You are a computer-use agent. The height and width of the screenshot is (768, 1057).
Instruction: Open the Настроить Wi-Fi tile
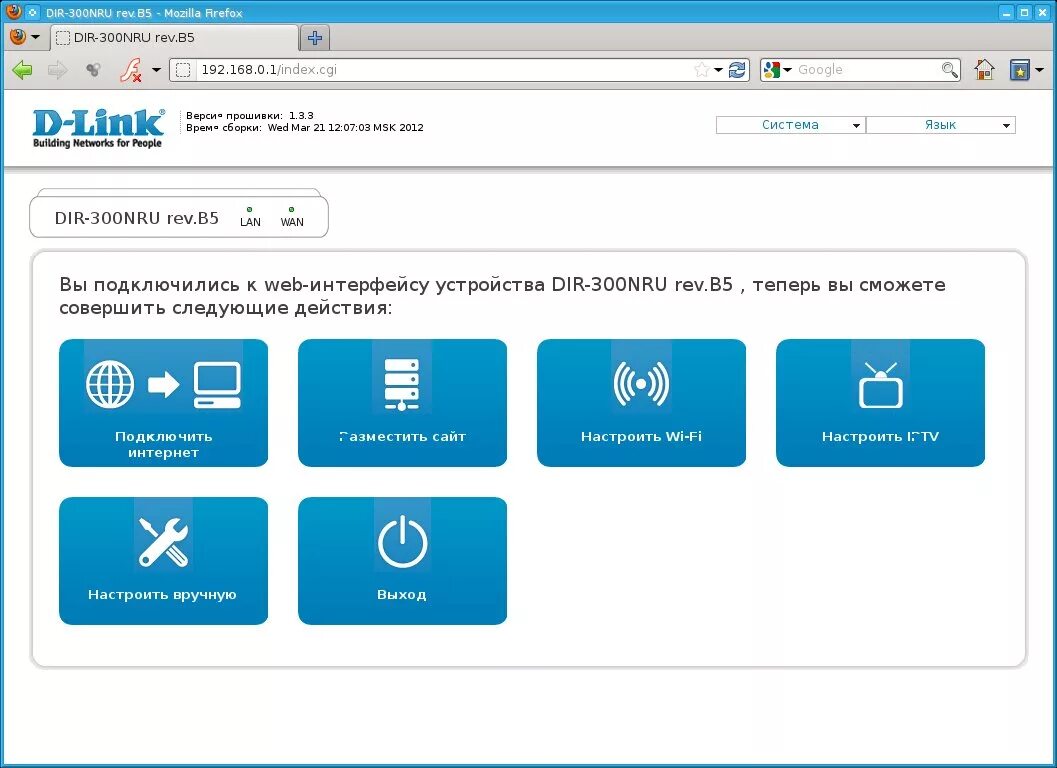[x=641, y=403]
